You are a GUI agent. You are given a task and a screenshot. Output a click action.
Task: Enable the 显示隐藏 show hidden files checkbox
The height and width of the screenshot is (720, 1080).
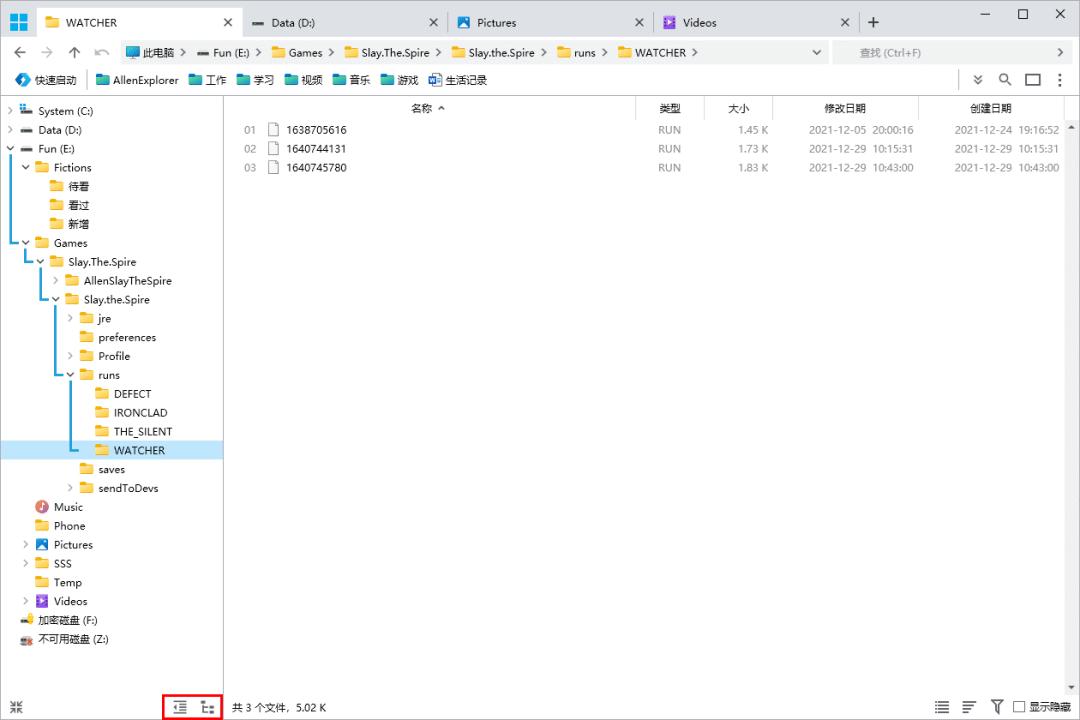(x=1017, y=707)
